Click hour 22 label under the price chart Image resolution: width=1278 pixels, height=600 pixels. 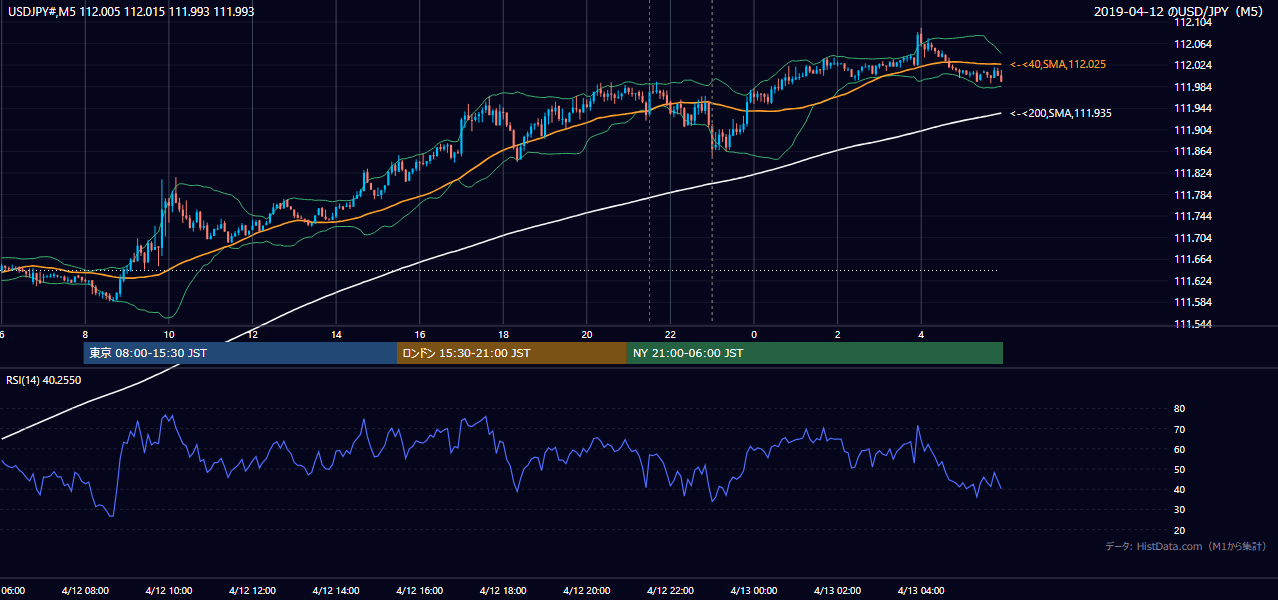[670, 334]
